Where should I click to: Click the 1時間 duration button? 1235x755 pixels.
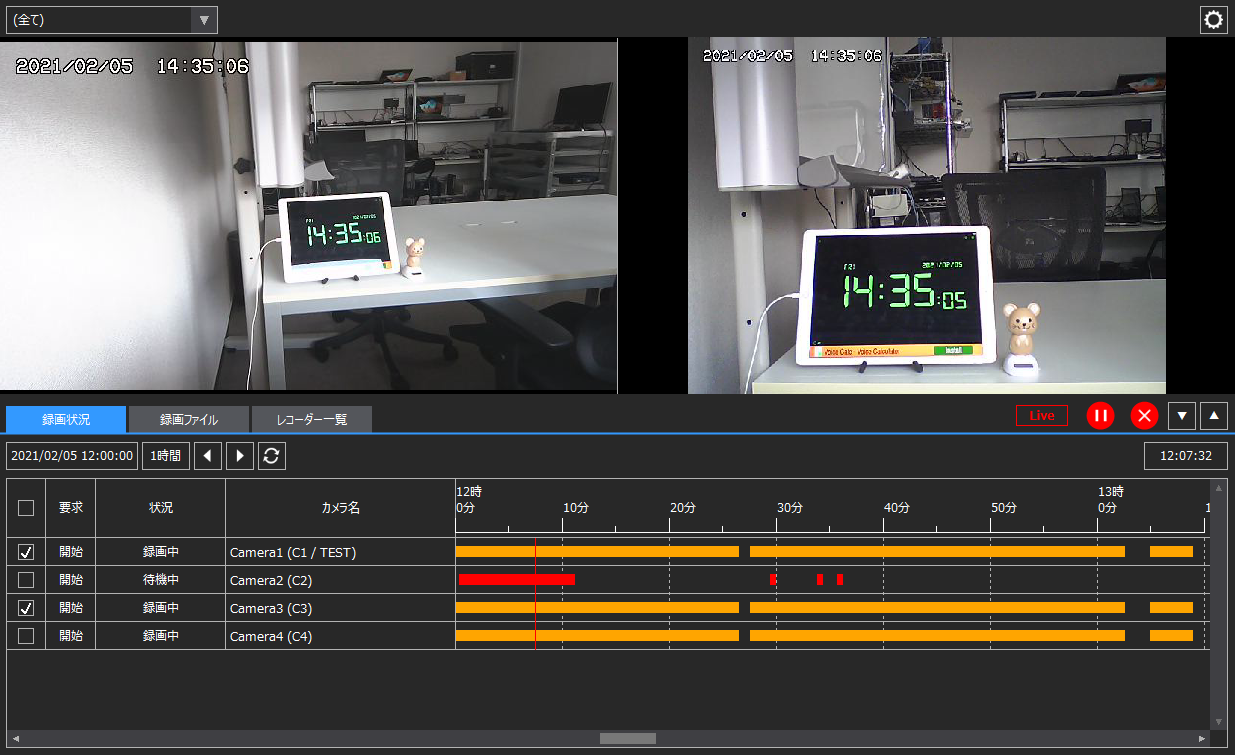click(x=164, y=455)
